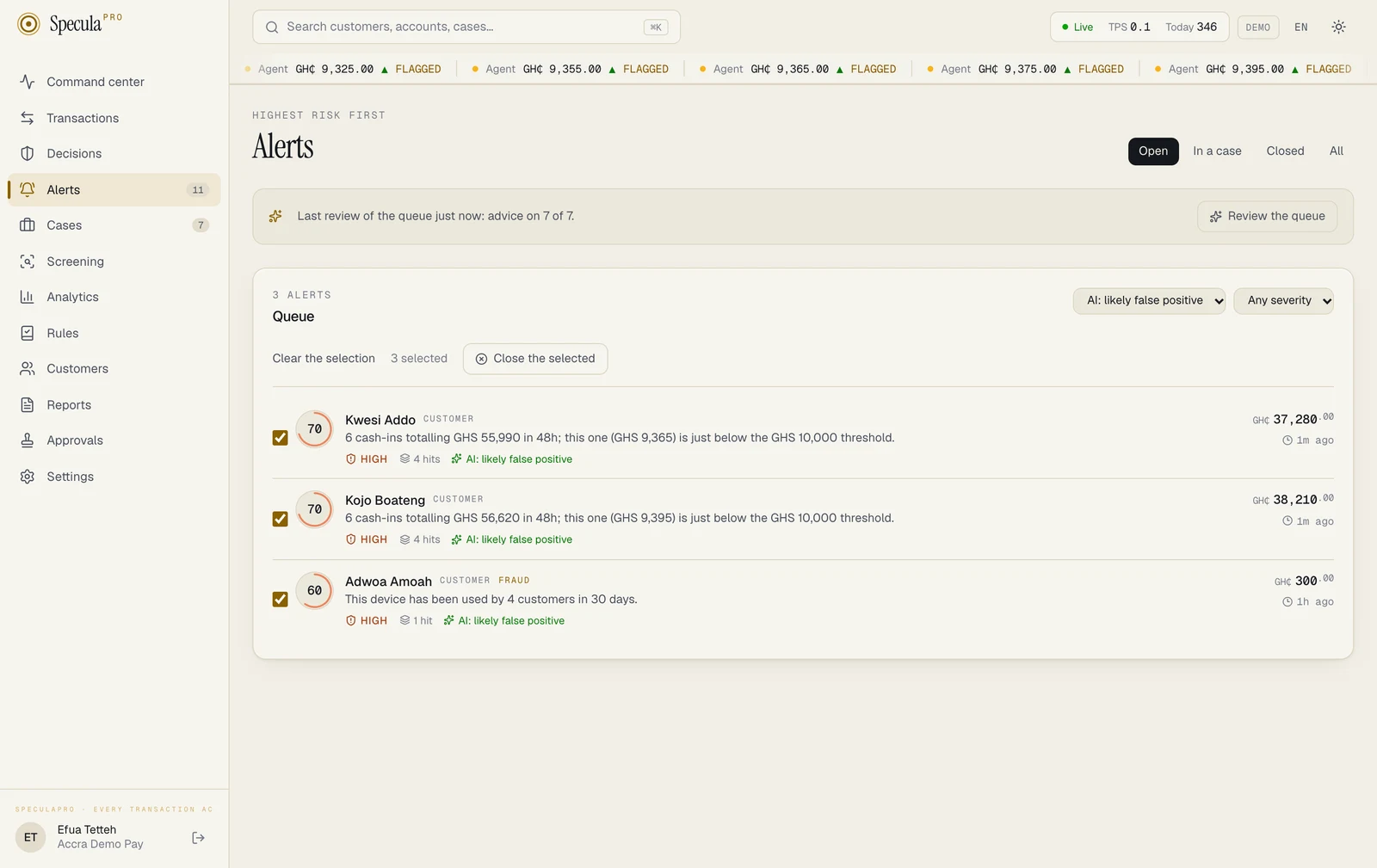Click the DEMO badge
1377x868 pixels.
pyautogui.click(x=1257, y=28)
